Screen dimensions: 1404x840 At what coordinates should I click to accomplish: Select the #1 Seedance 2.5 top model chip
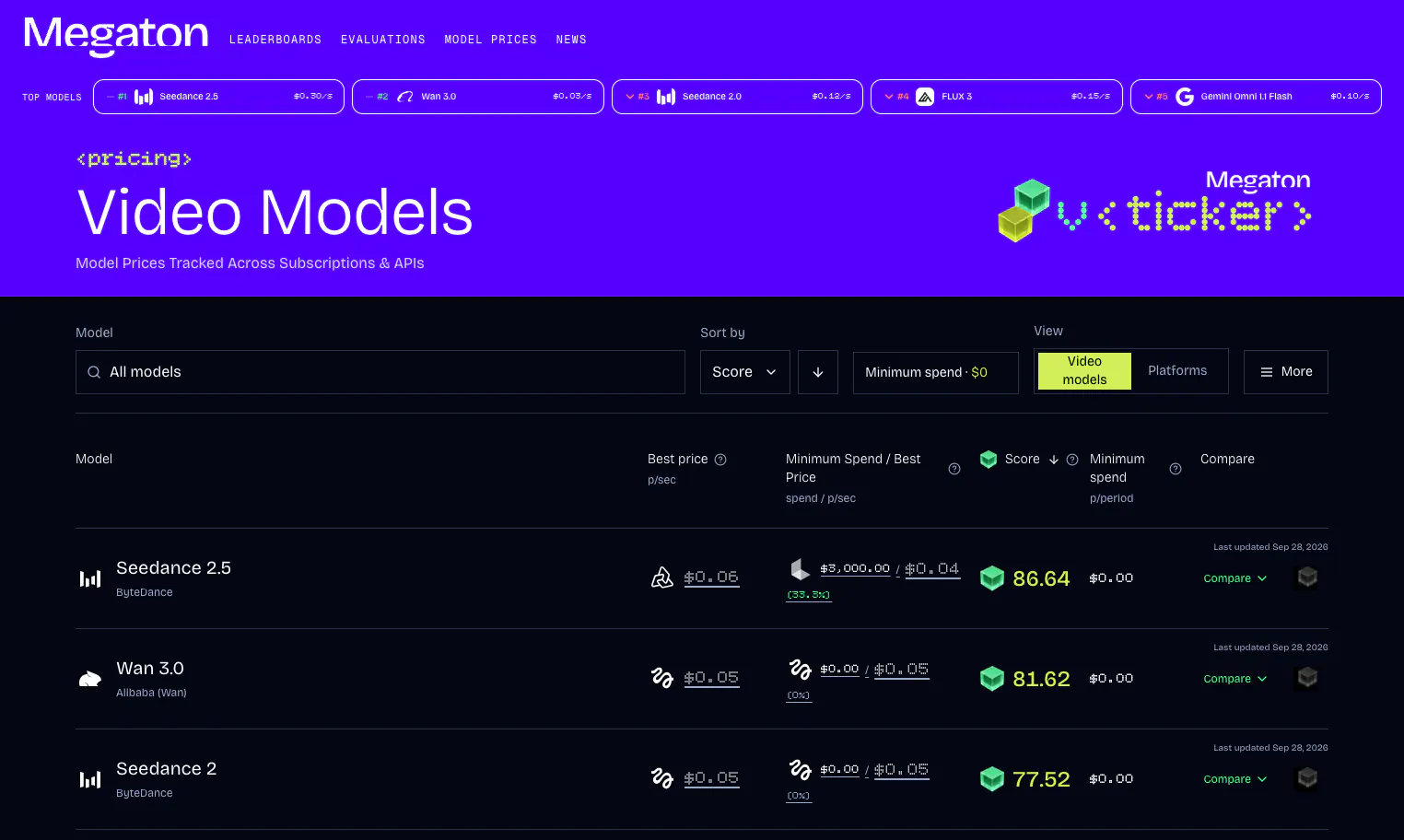coord(218,97)
